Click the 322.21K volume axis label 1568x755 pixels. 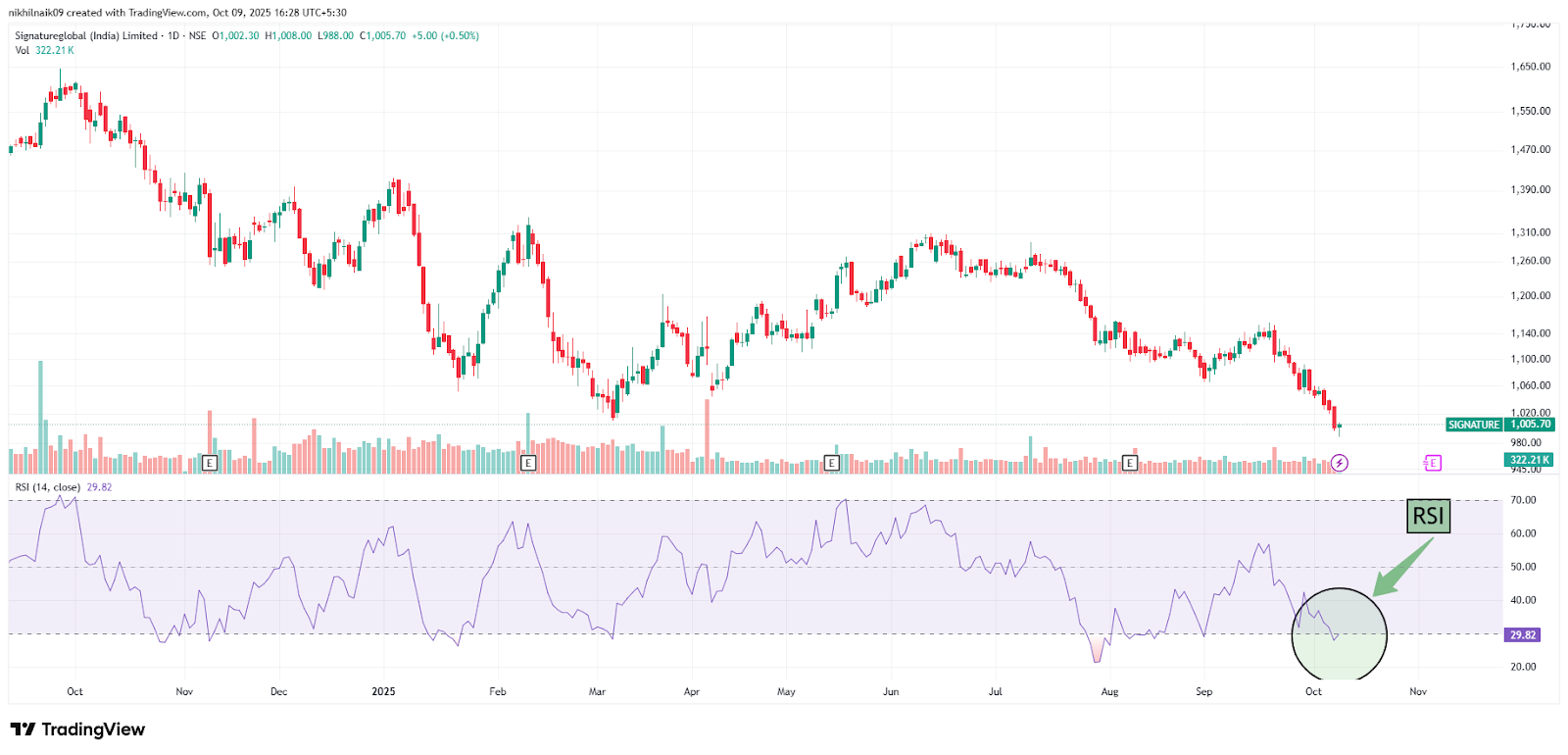coord(1530,460)
